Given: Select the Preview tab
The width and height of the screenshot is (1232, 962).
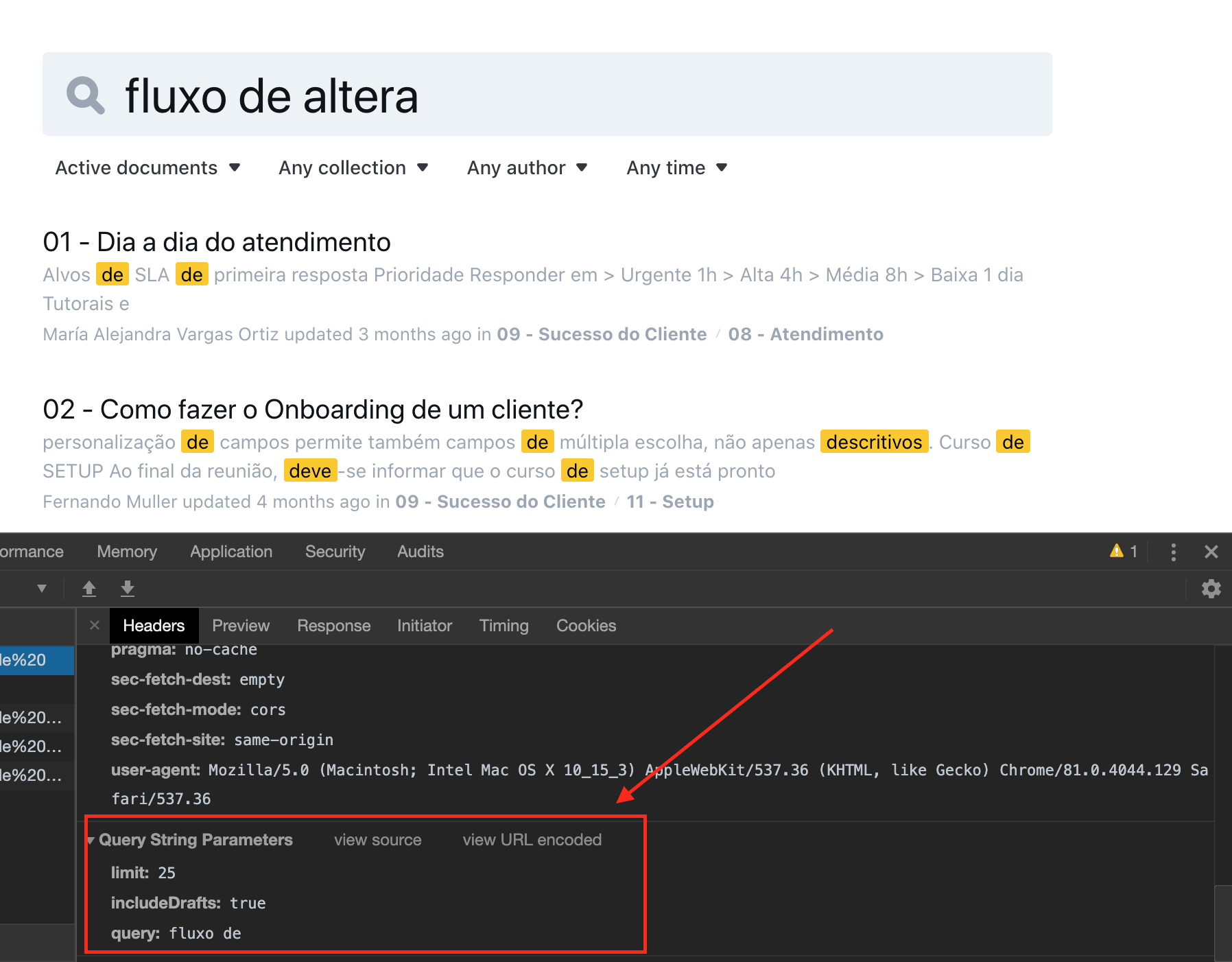Looking at the screenshot, I should coord(241,626).
